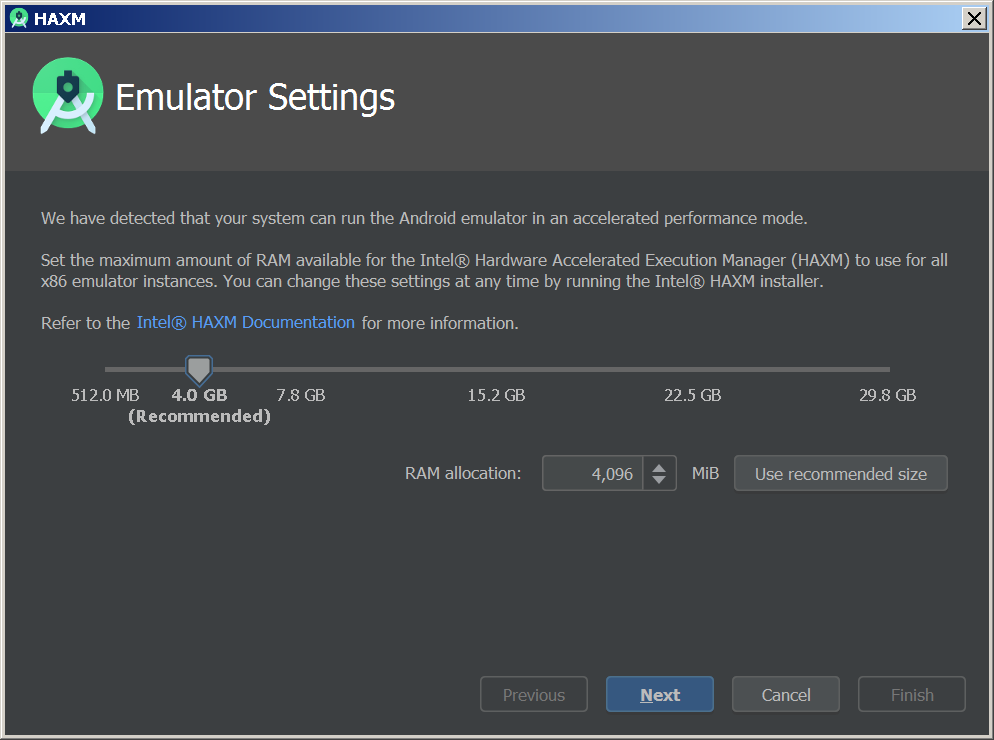The image size is (994, 740).
Task: Decrease RAM allocation with the down arrow
Action: pos(659,480)
